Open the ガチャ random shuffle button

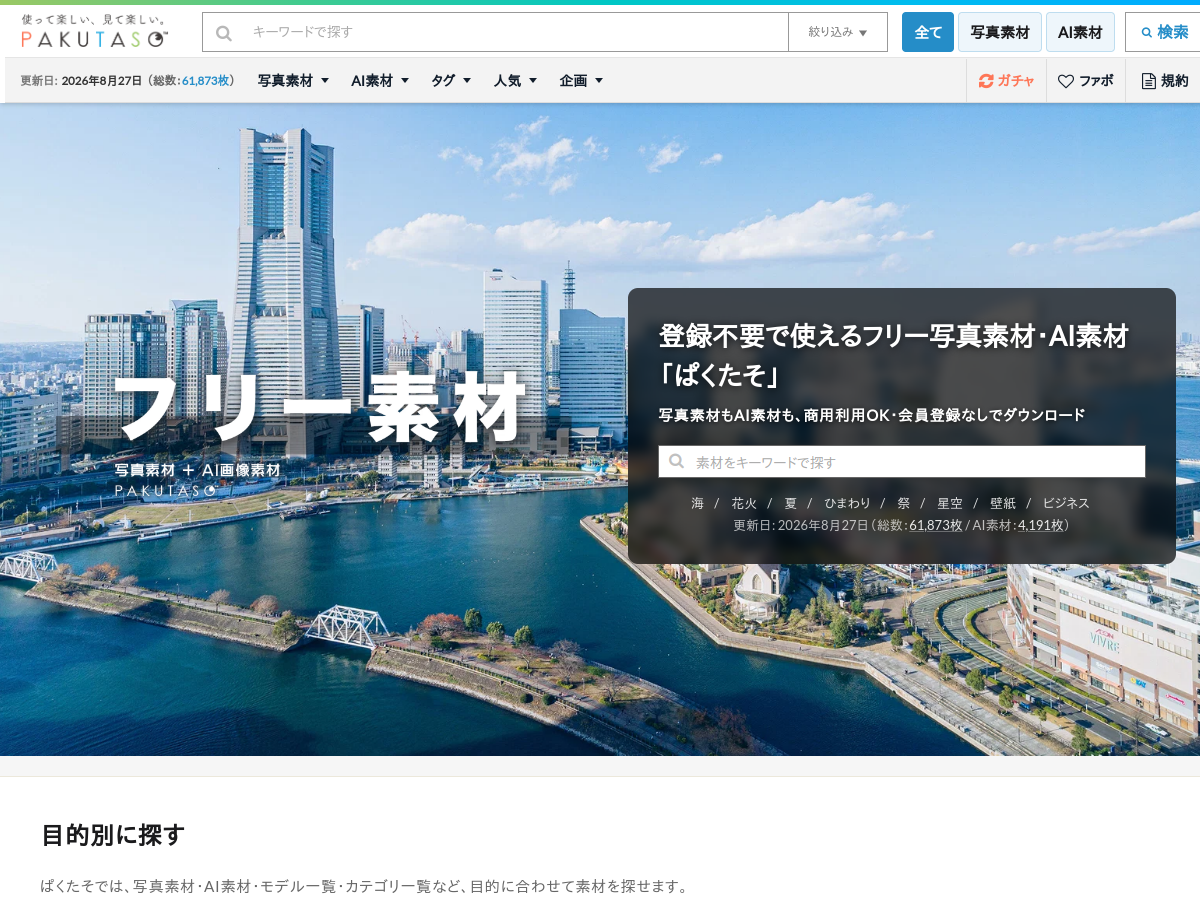pyautogui.click(x=1006, y=81)
